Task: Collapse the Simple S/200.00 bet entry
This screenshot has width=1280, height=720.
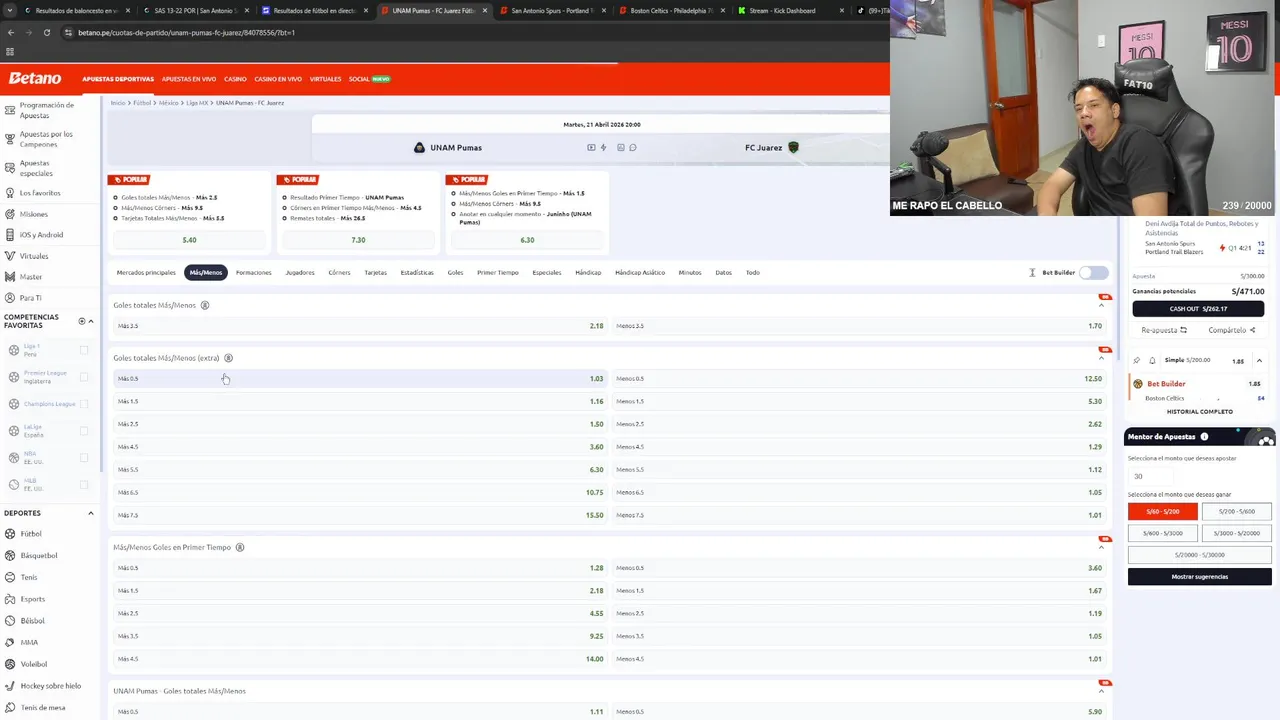Action: [x=1259, y=360]
